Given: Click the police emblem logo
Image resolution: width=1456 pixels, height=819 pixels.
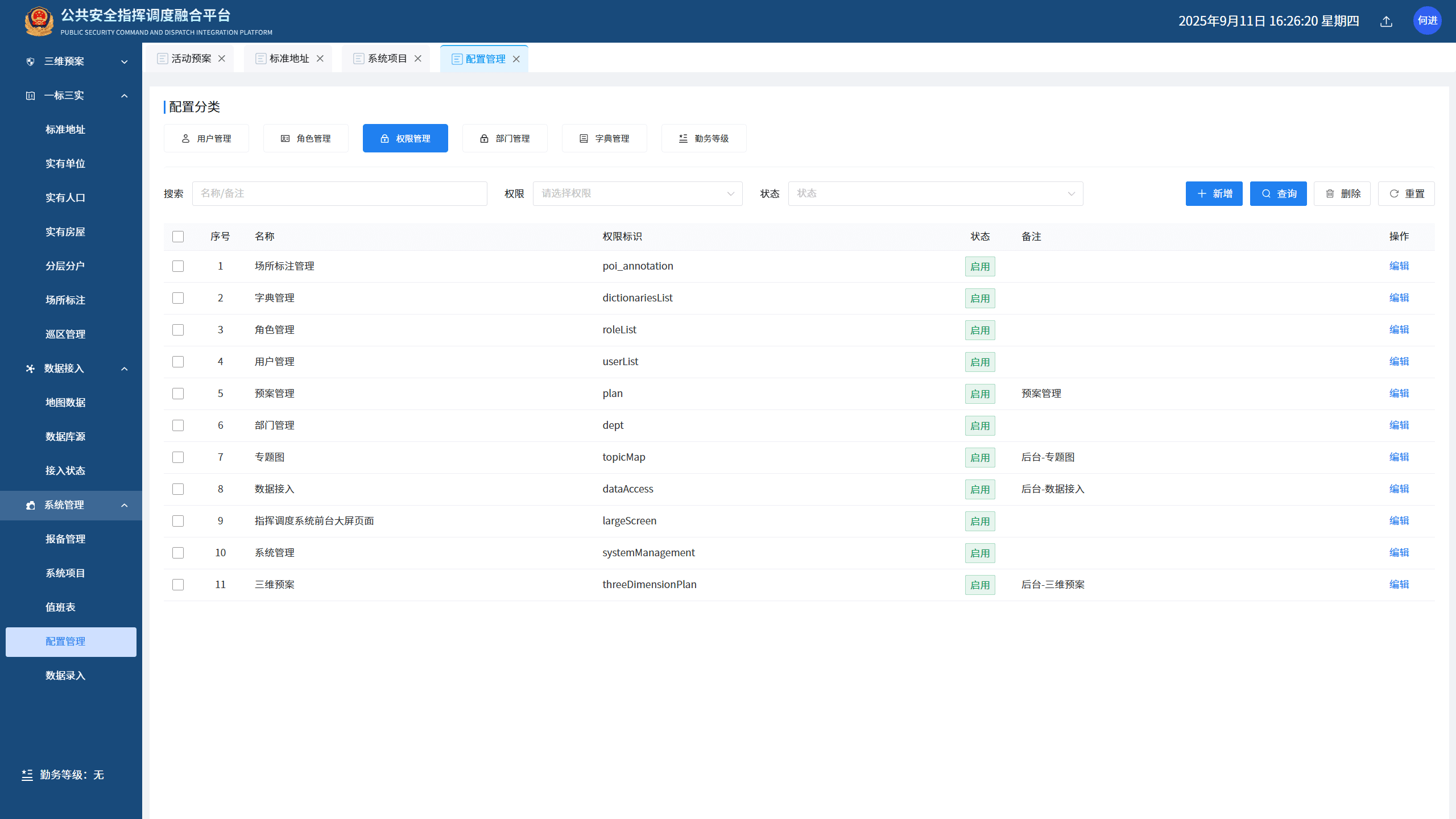Looking at the screenshot, I should click(39, 21).
